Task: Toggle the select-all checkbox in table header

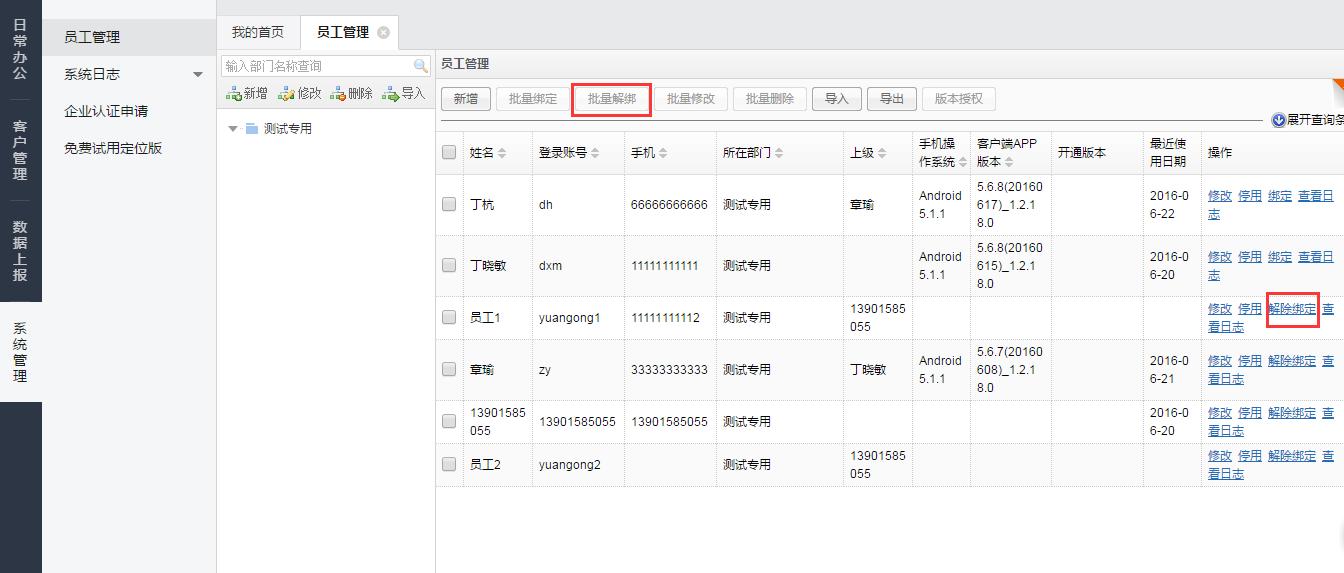Action: point(449,153)
